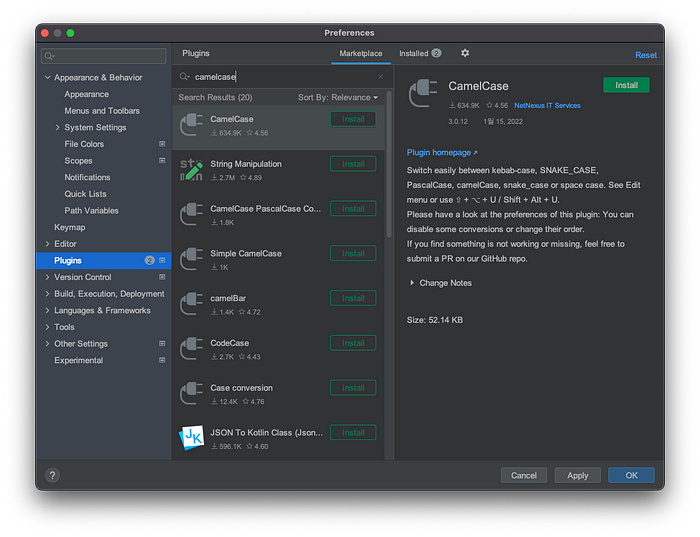700x537 pixels.
Task: Expand Other Settings node
Action: [47, 344]
